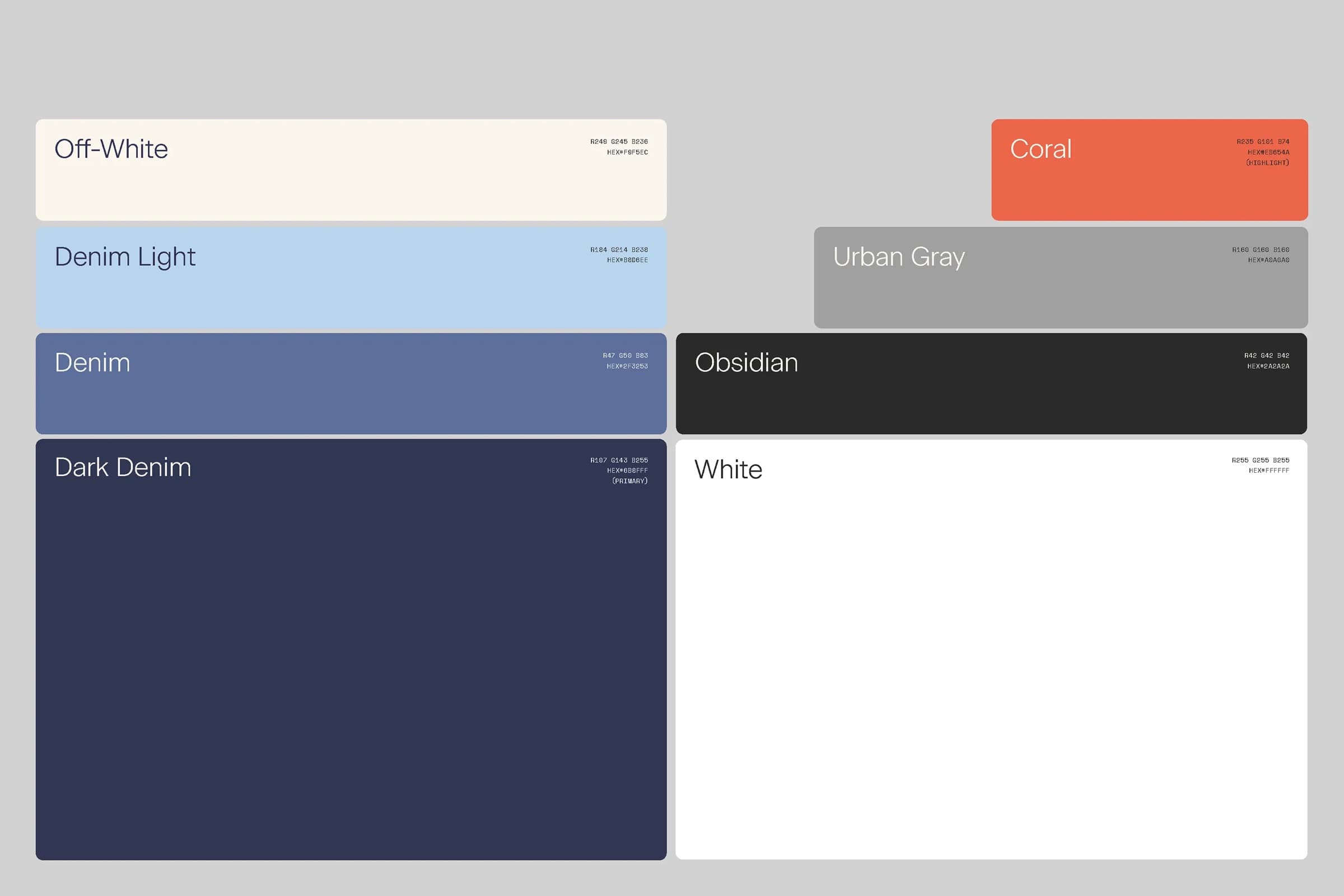Pick the Dark Denim primary color card
The image size is (1344, 896).
(351, 650)
